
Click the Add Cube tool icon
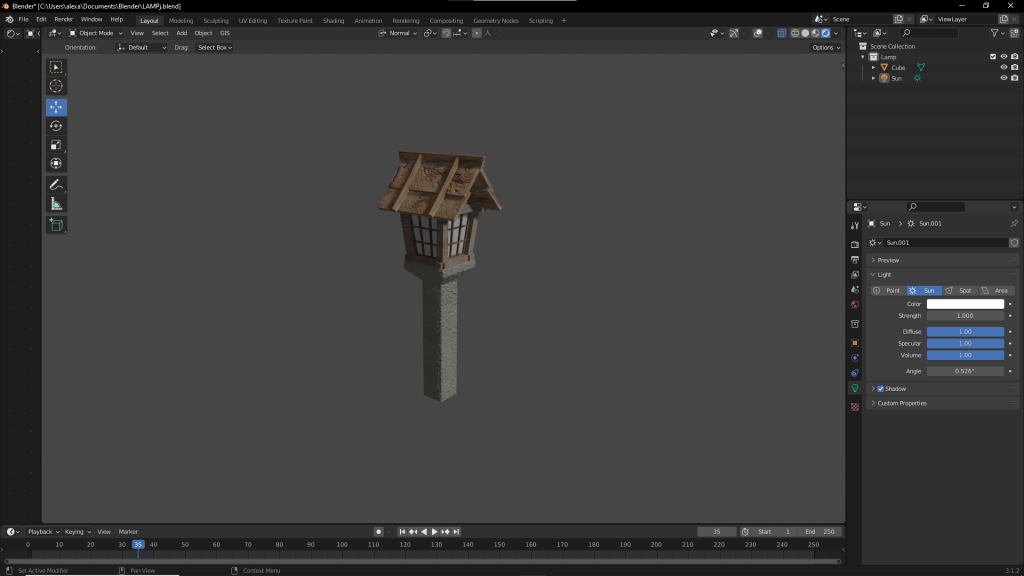click(x=56, y=225)
